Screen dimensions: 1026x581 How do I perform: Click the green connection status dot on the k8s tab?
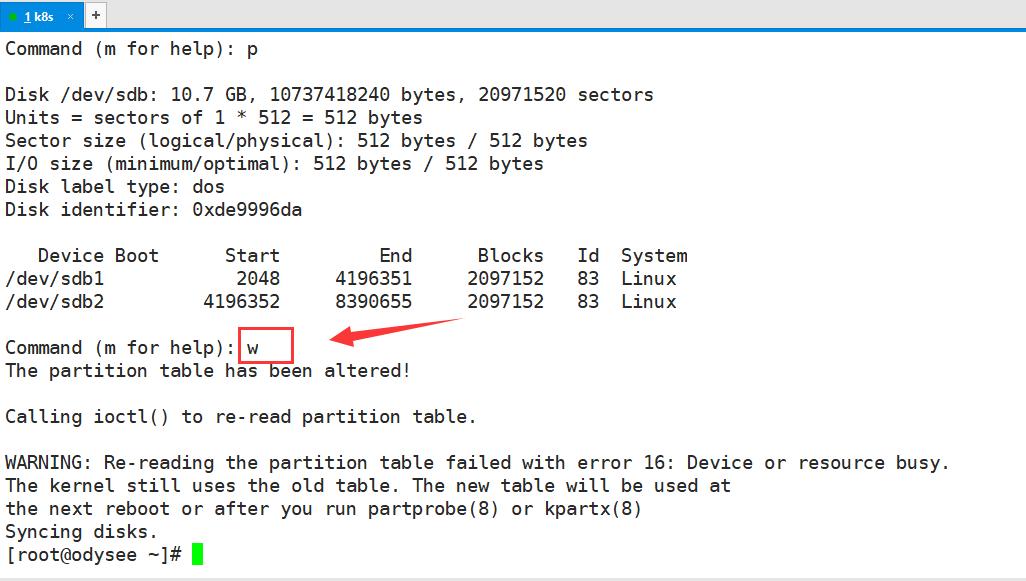click(x=12, y=16)
